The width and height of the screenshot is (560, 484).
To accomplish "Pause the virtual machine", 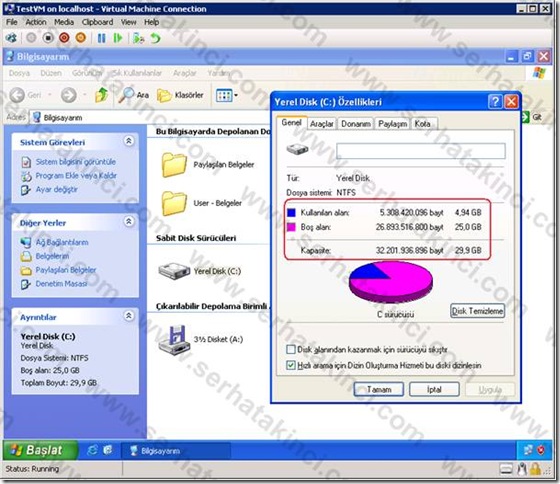I will pos(101,38).
